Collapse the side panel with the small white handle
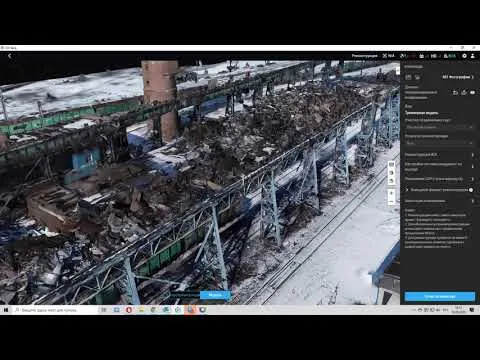The height and width of the screenshot is (360, 480). (x=397, y=71)
